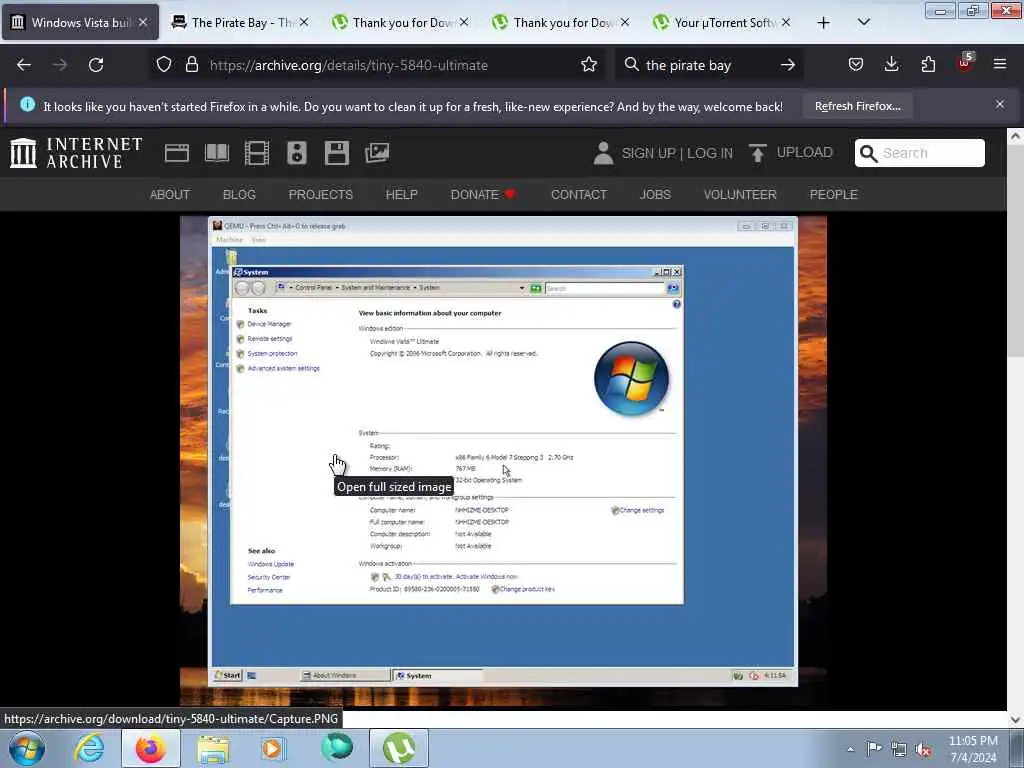Click the search bar magnifier icon

click(632, 65)
